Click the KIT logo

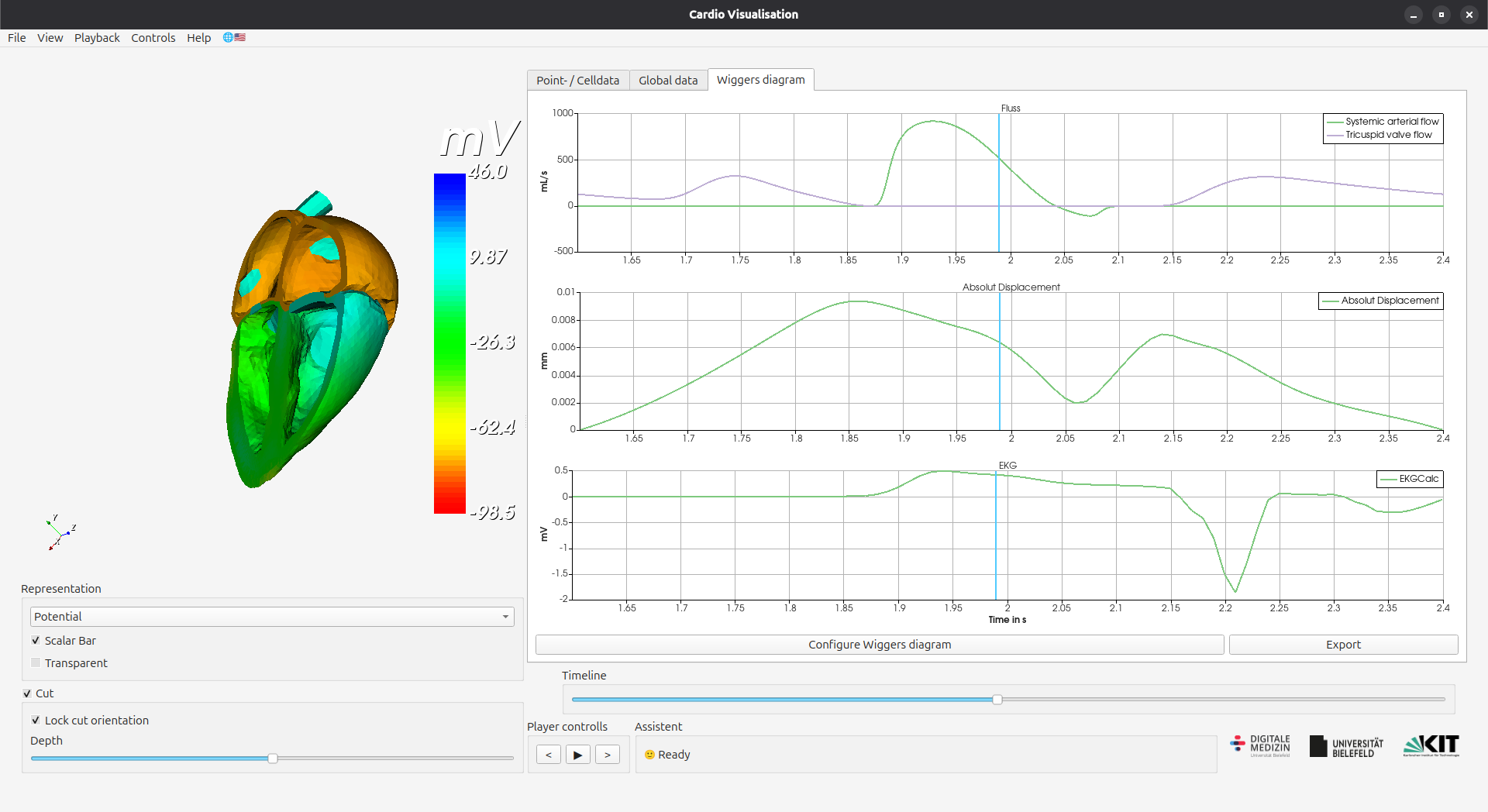1431,746
